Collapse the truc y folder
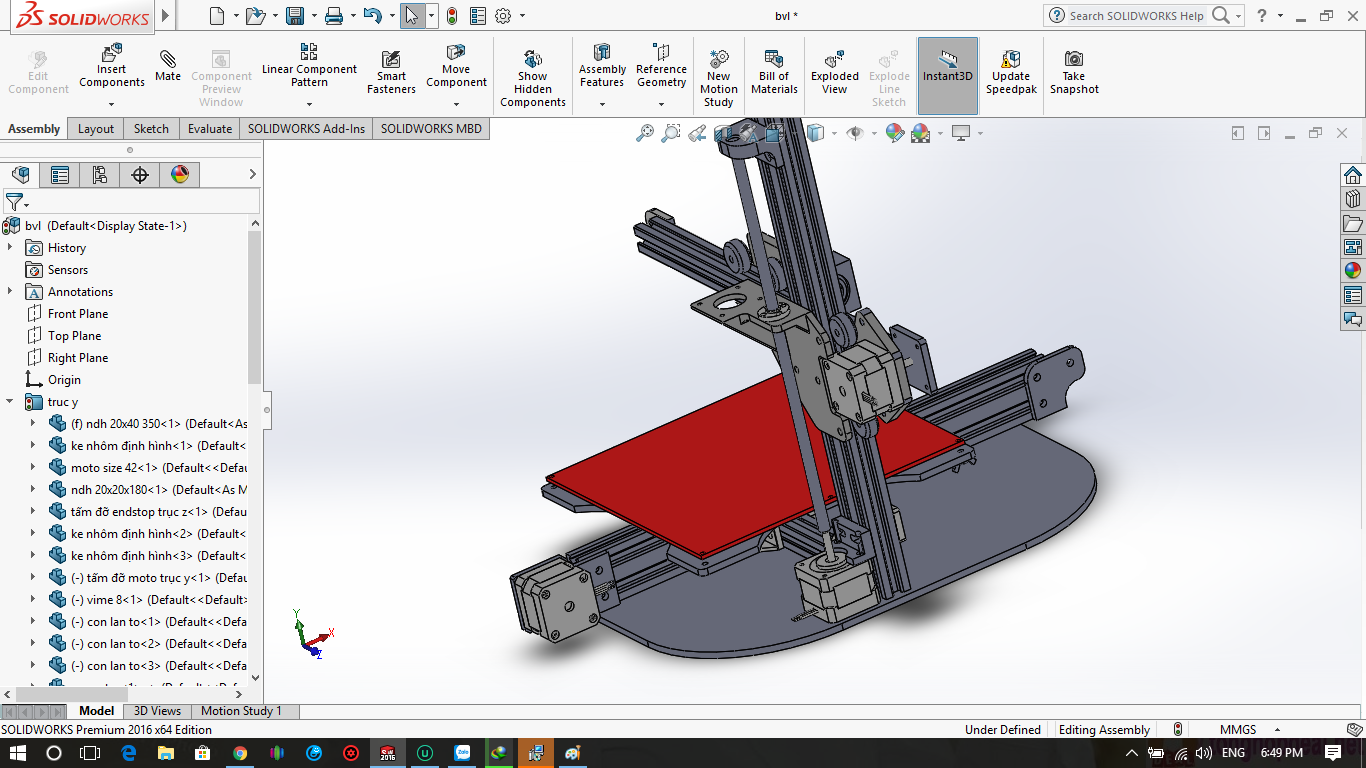This screenshot has width=1366, height=768. (x=10, y=402)
